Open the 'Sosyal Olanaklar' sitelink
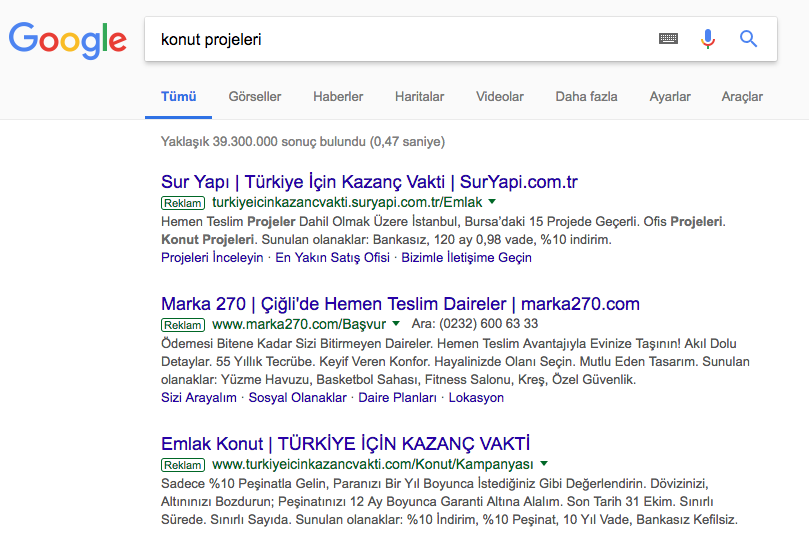809x551 pixels. coord(298,398)
